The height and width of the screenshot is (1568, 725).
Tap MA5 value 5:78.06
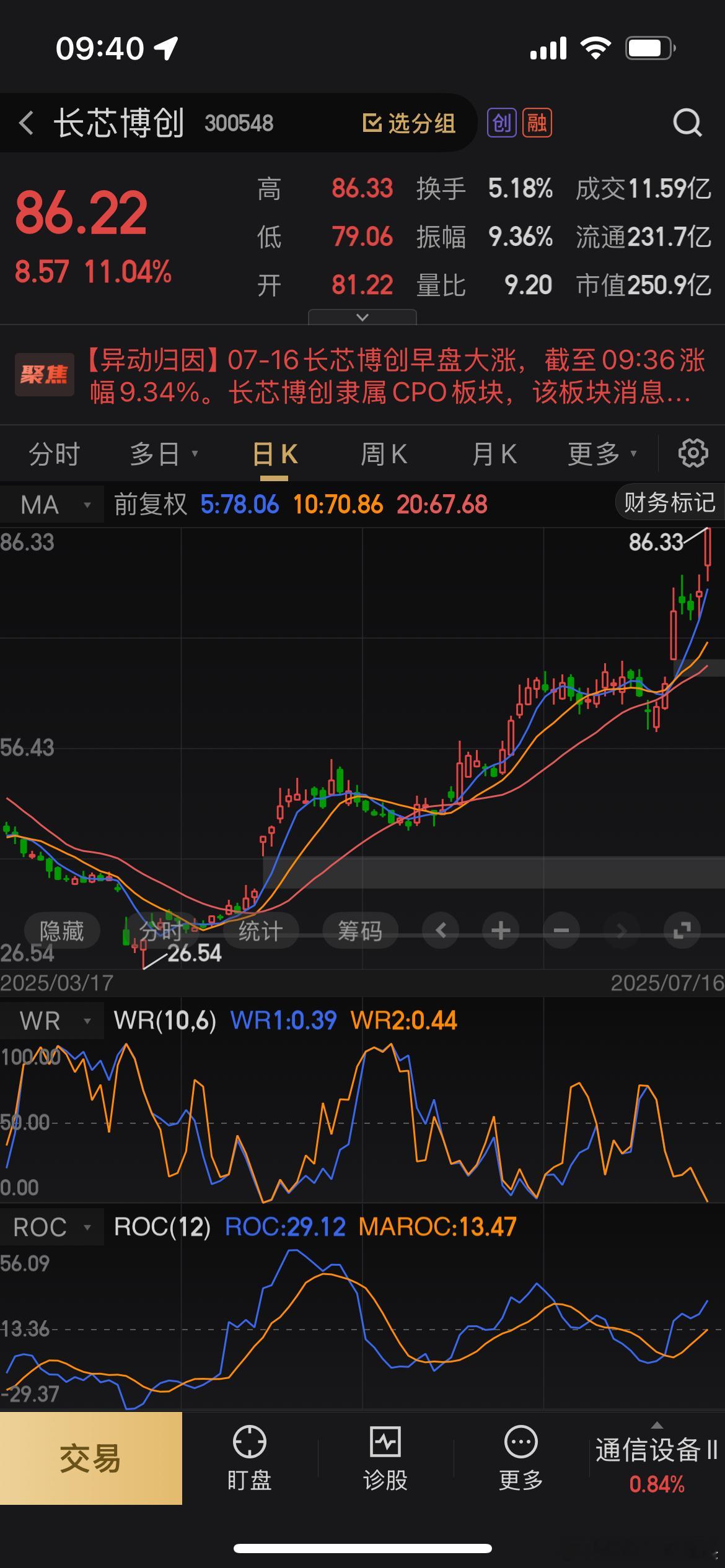[240, 504]
